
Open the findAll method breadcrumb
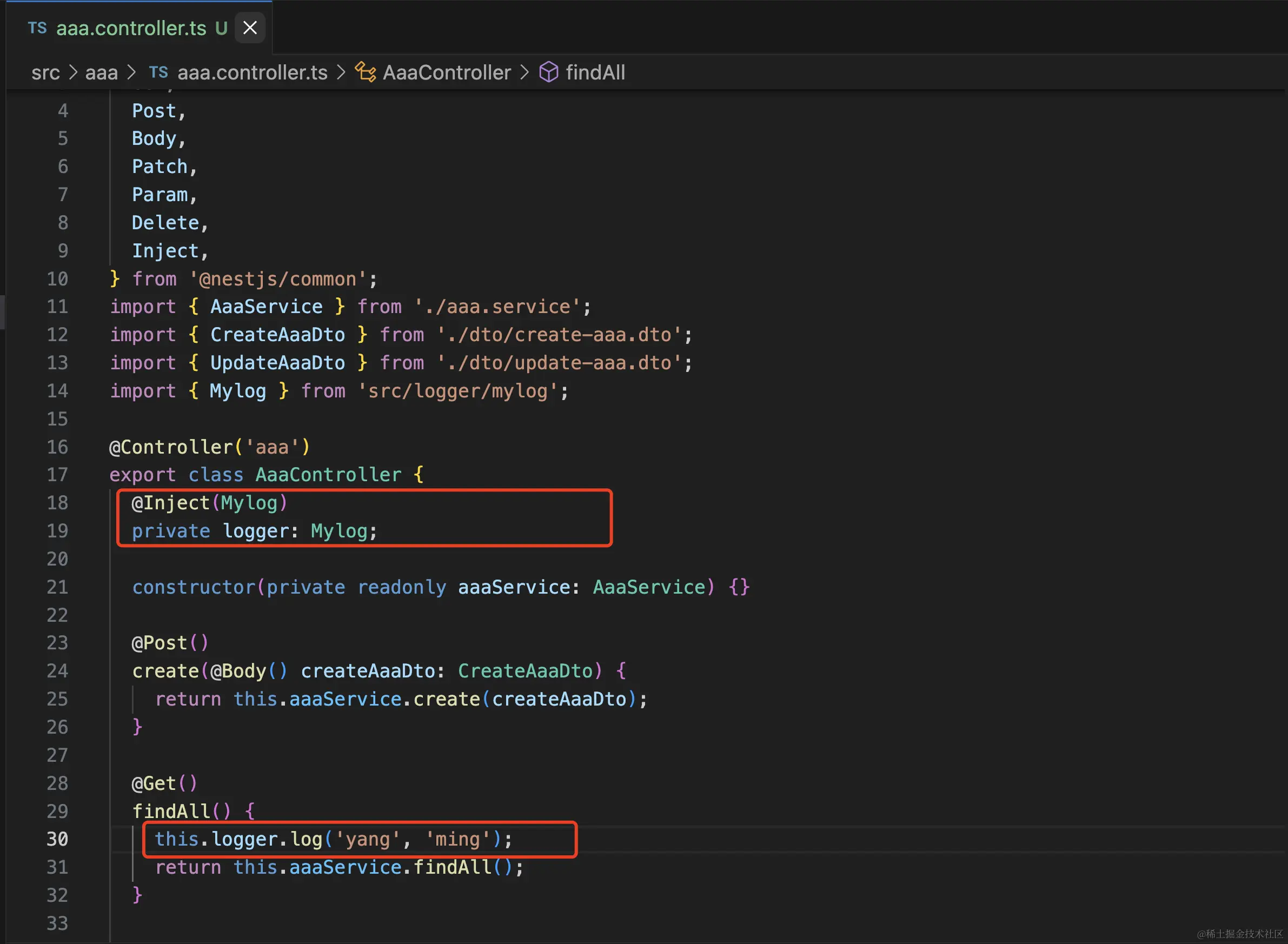point(595,72)
